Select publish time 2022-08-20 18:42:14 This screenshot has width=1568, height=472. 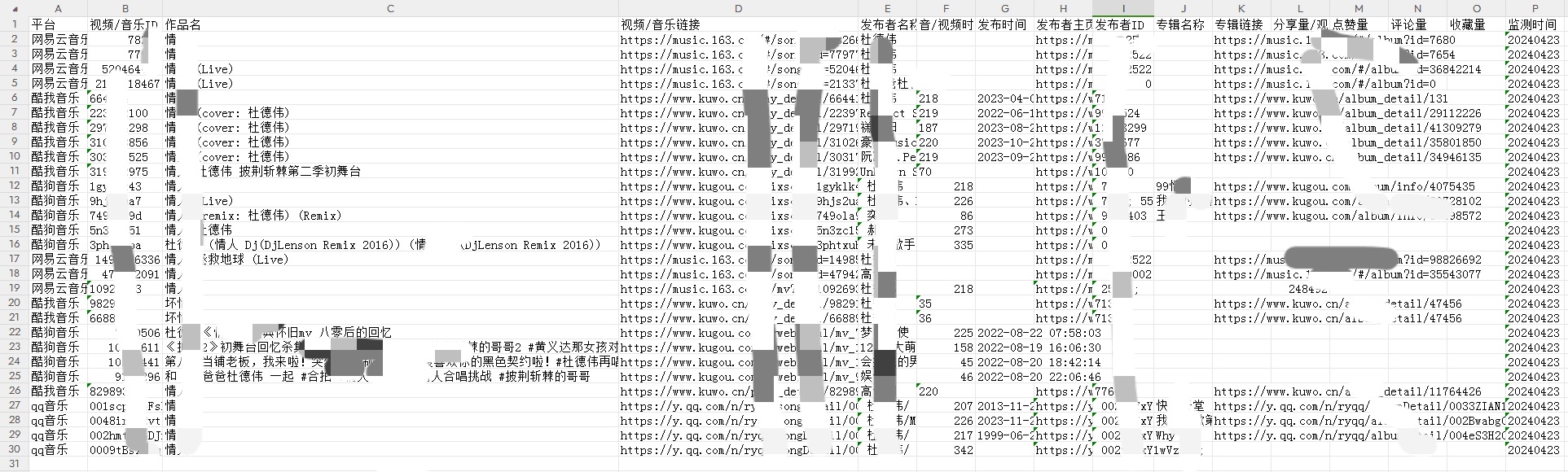1039,361
